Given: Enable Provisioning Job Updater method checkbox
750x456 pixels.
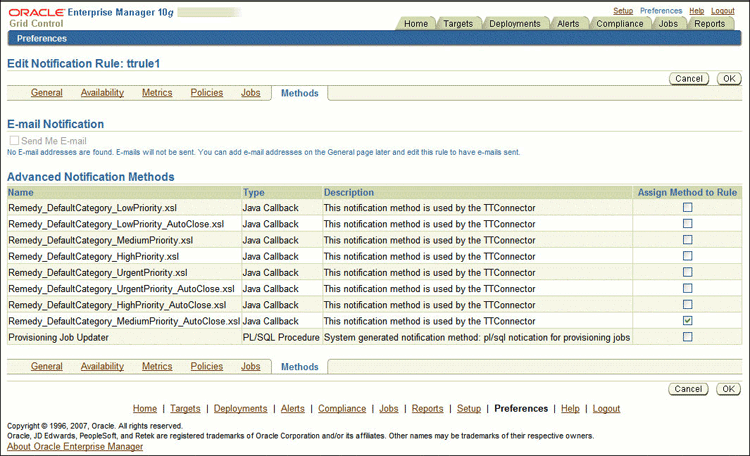Looking at the screenshot, I should 687,337.
